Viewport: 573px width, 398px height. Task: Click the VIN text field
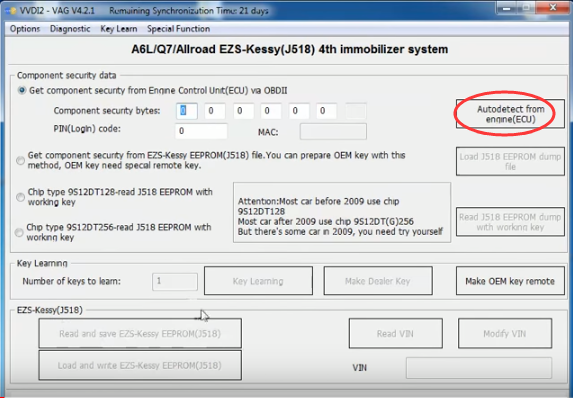(x=479, y=368)
